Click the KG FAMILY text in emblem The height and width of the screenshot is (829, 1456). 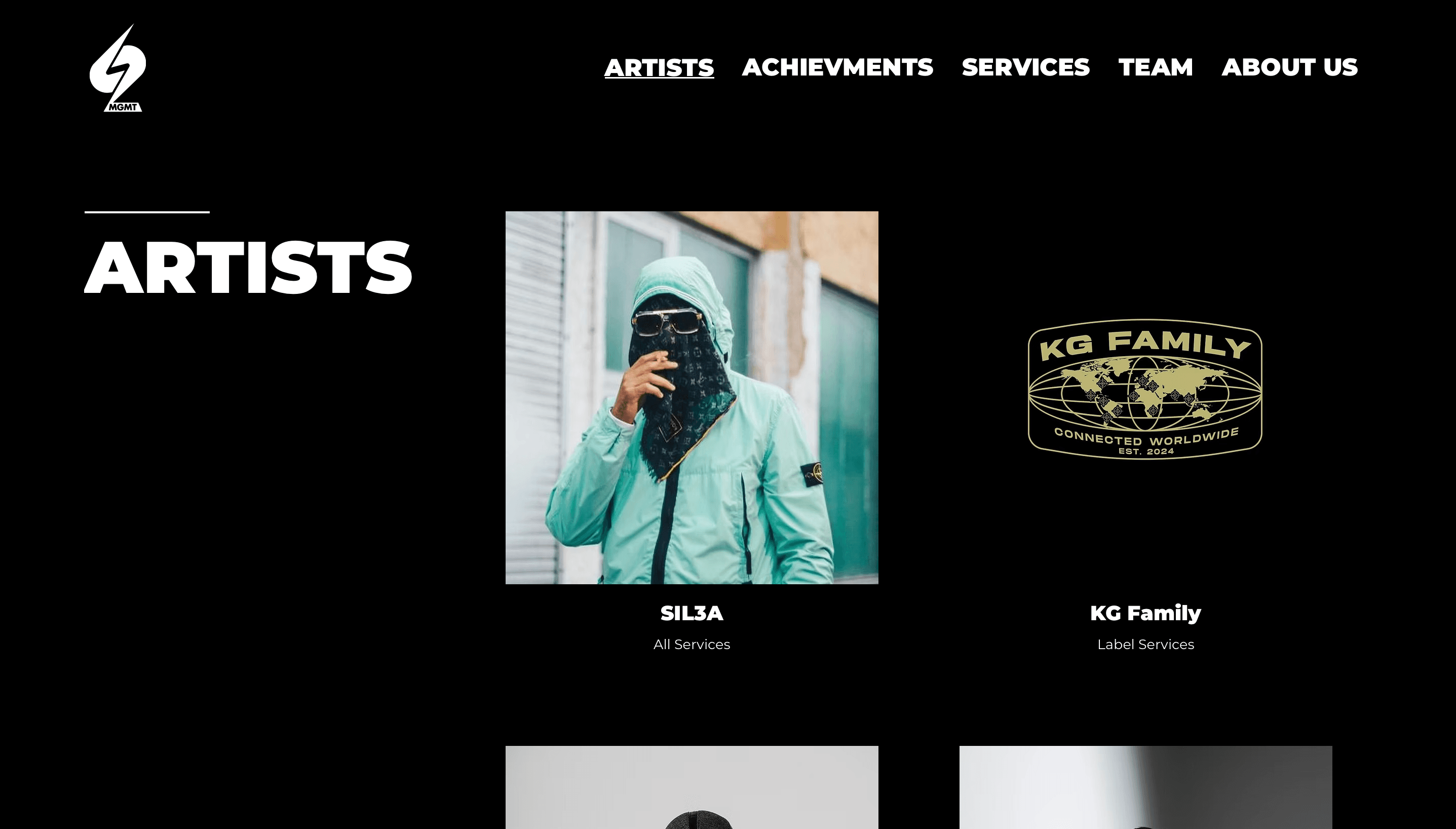1145,344
